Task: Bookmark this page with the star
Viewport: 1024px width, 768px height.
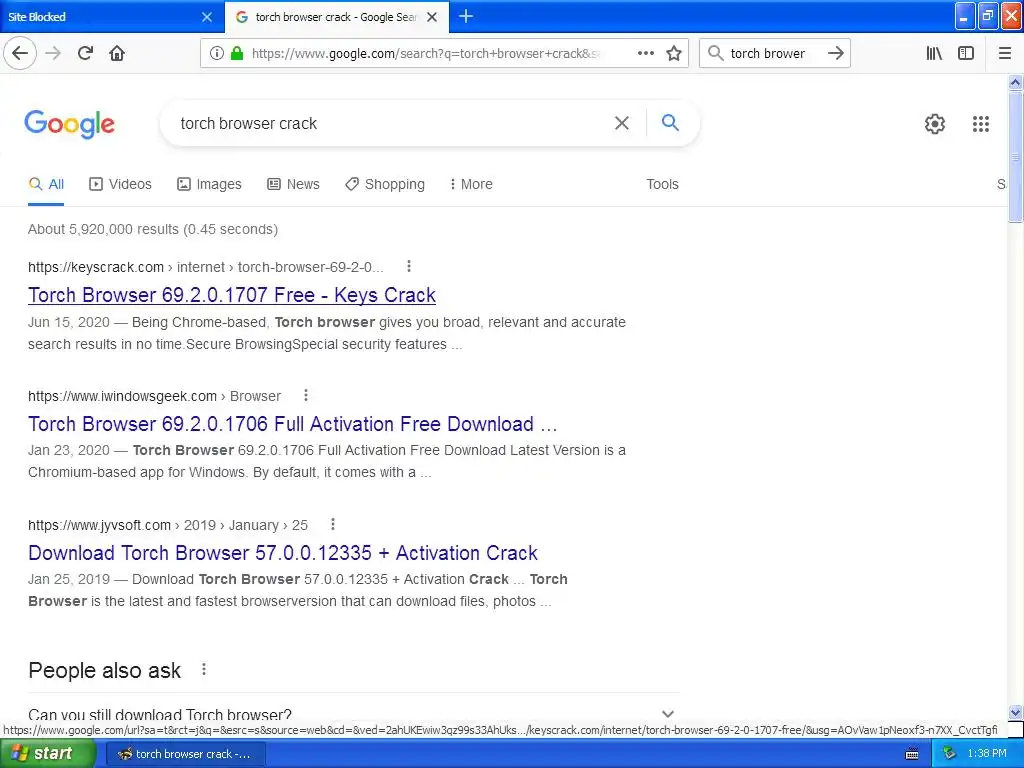Action: click(x=674, y=53)
